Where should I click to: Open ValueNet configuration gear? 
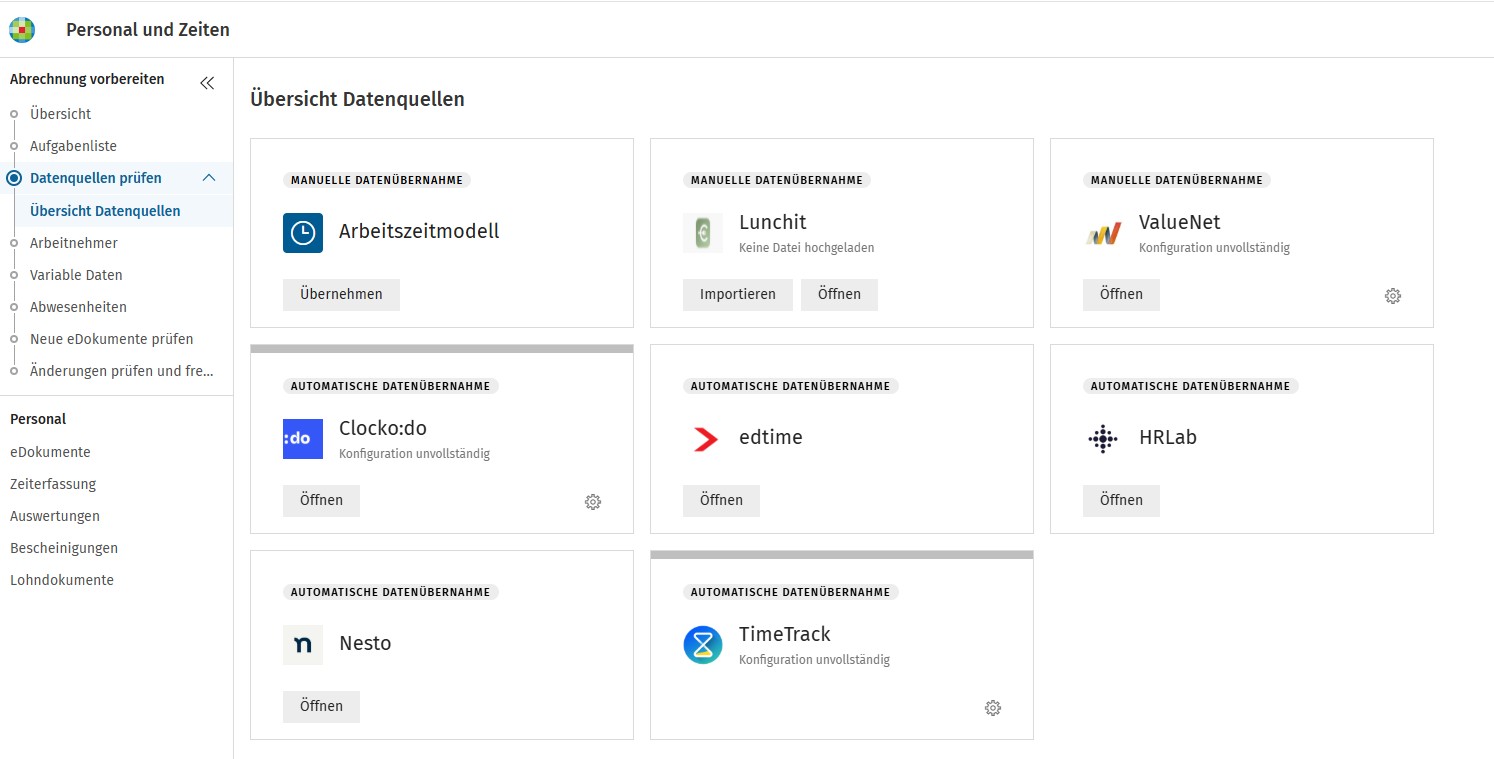(1393, 296)
